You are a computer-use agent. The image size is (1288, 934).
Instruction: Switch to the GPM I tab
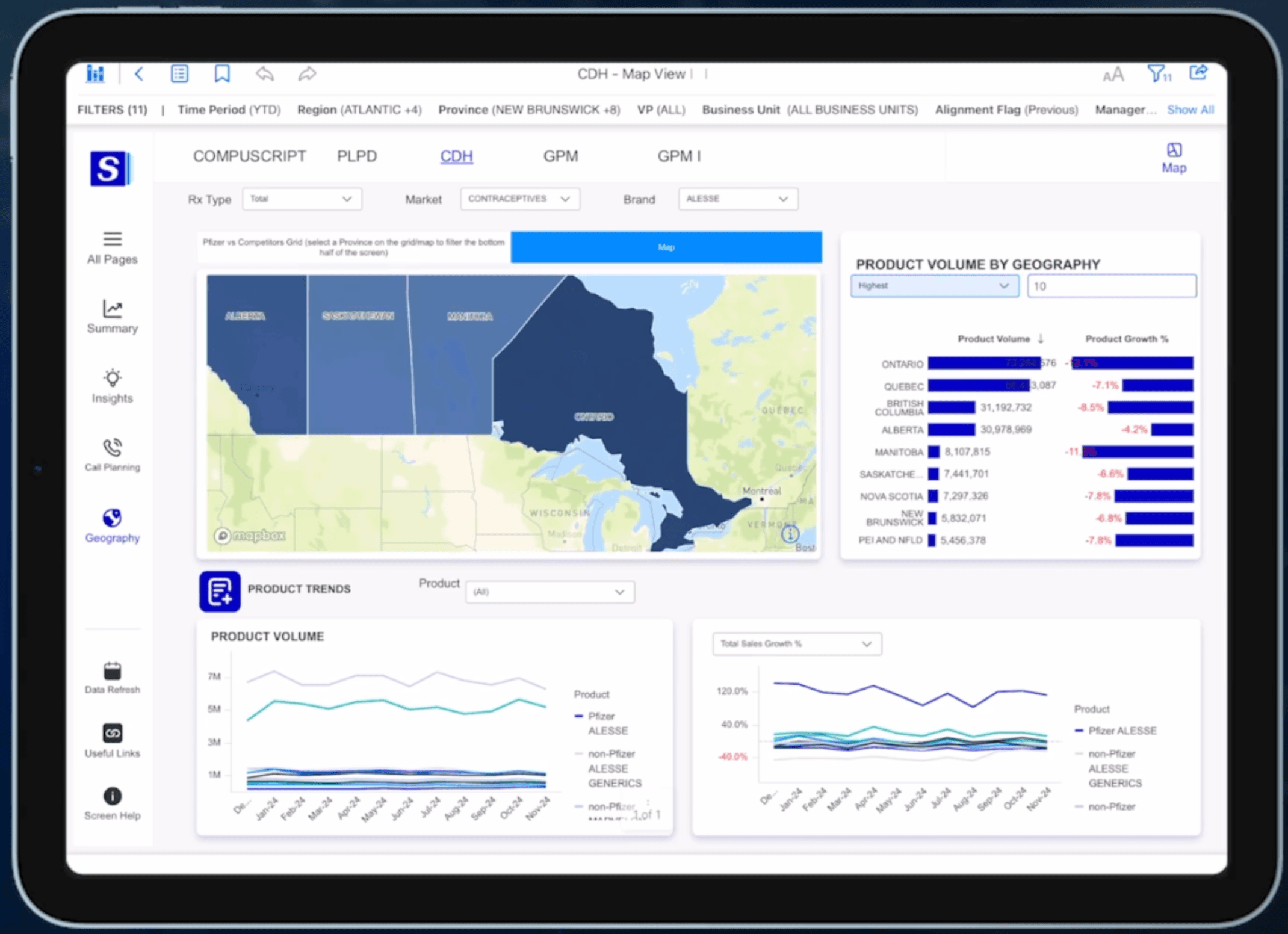coord(679,156)
